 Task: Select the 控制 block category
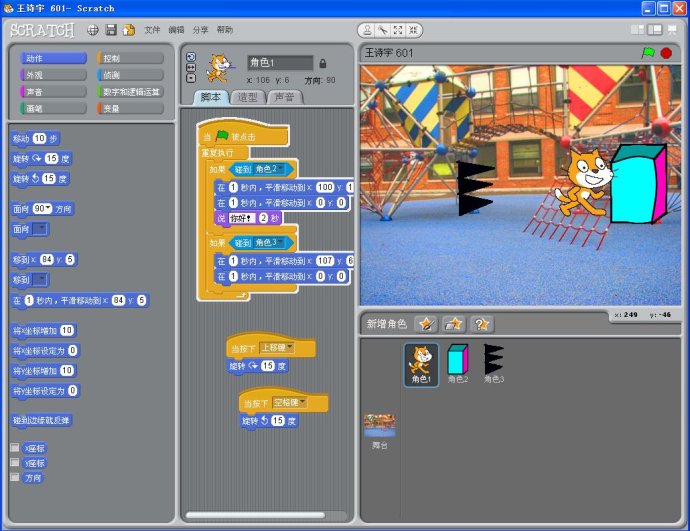click(x=130, y=59)
